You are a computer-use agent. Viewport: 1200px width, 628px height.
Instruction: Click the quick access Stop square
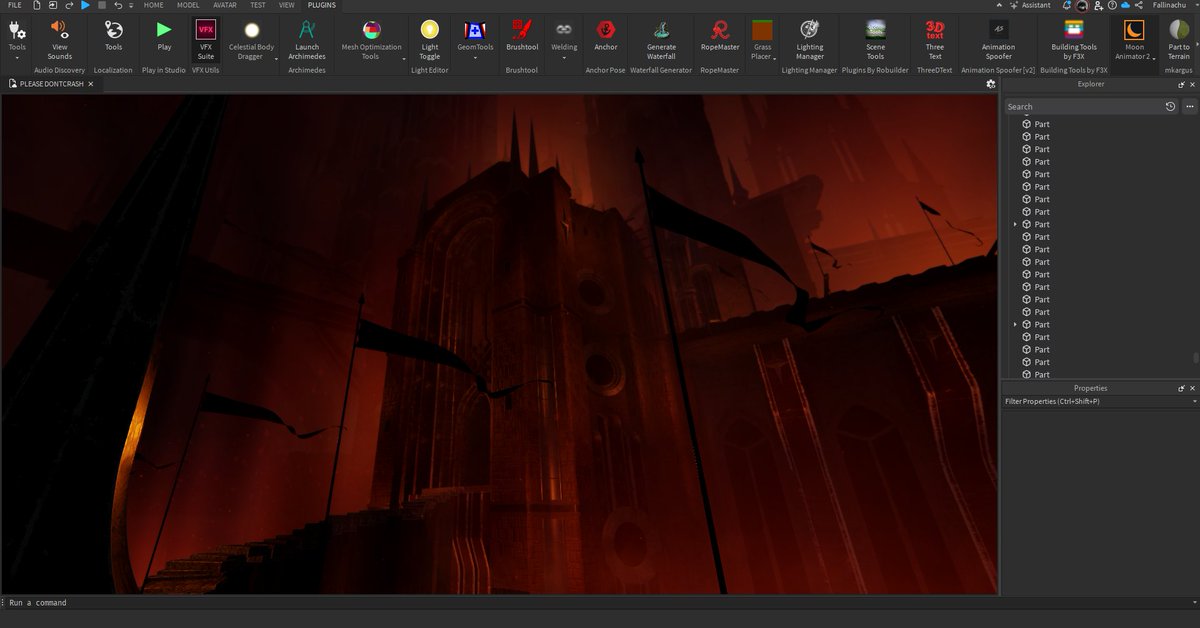pyautogui.click(x=102, y=5)
